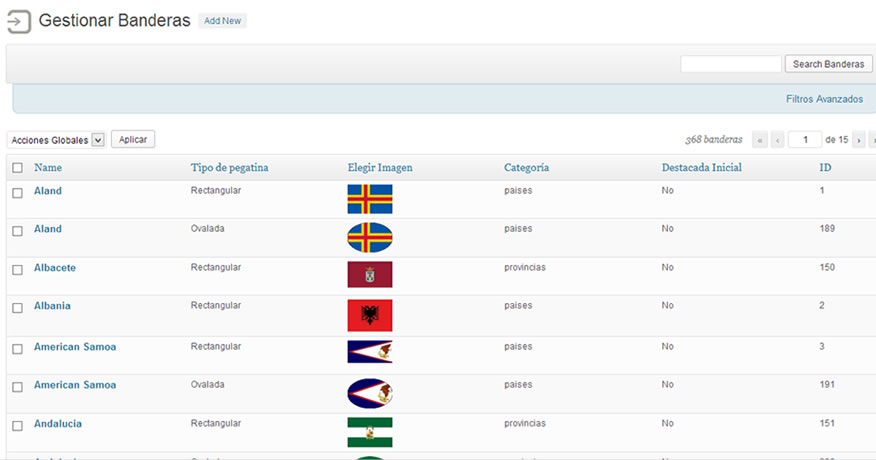Click 'Ovalada' in Aland 189 row

[207, 228]
